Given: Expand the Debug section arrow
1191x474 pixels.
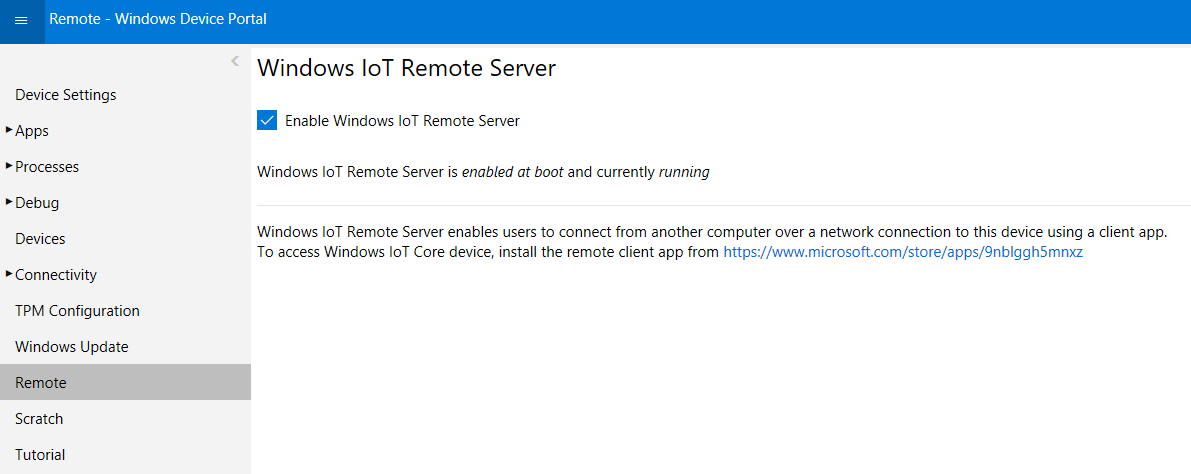Looking at the screenshot, I should tap(9, 202).
